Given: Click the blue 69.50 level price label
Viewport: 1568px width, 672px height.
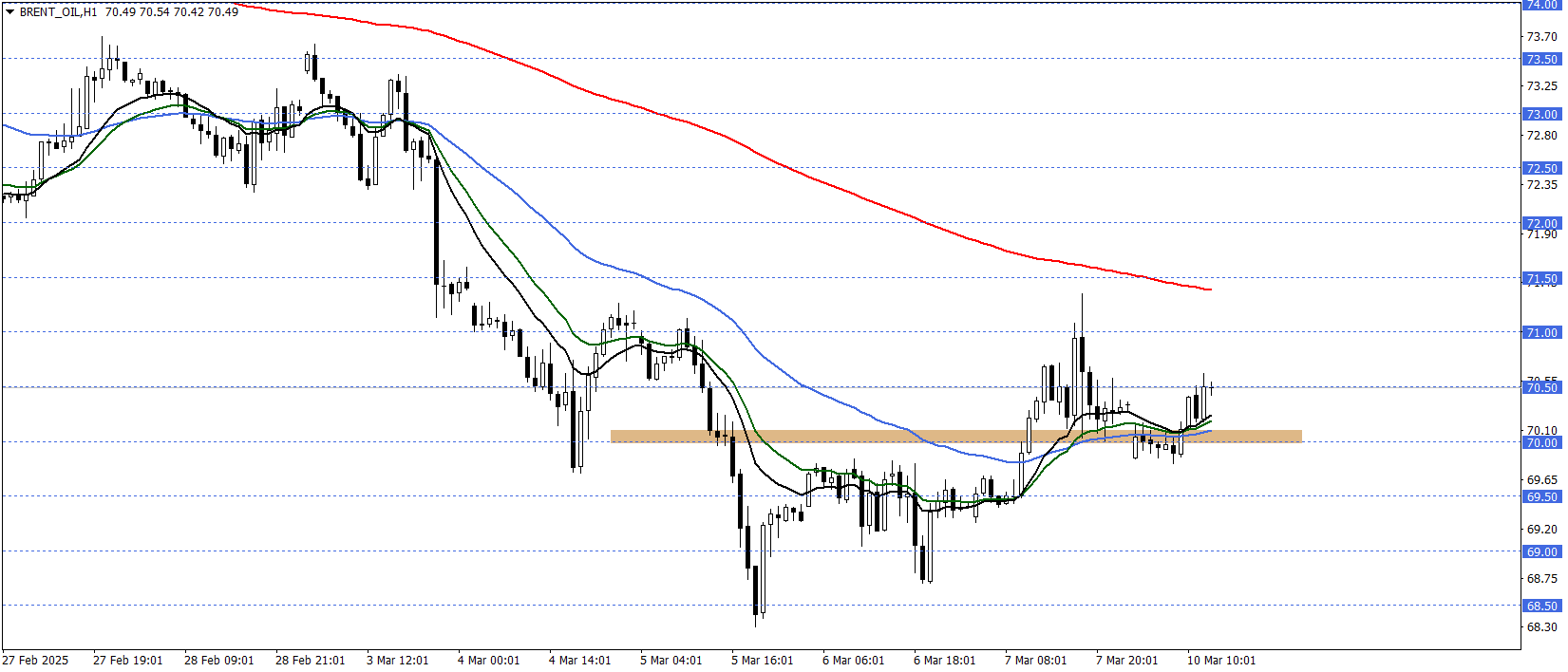Looking at the screenshot, I should pyautogui.click(x=1541, y=496).
